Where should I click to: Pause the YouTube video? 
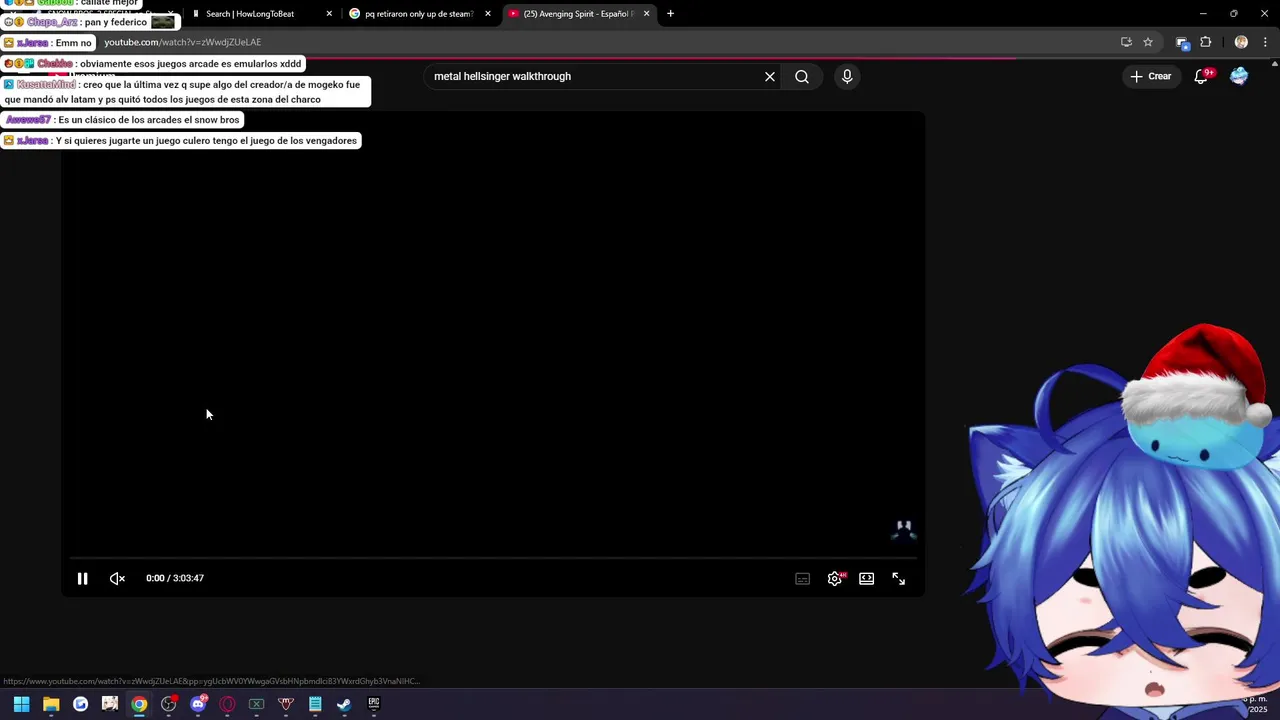[83, 578]
